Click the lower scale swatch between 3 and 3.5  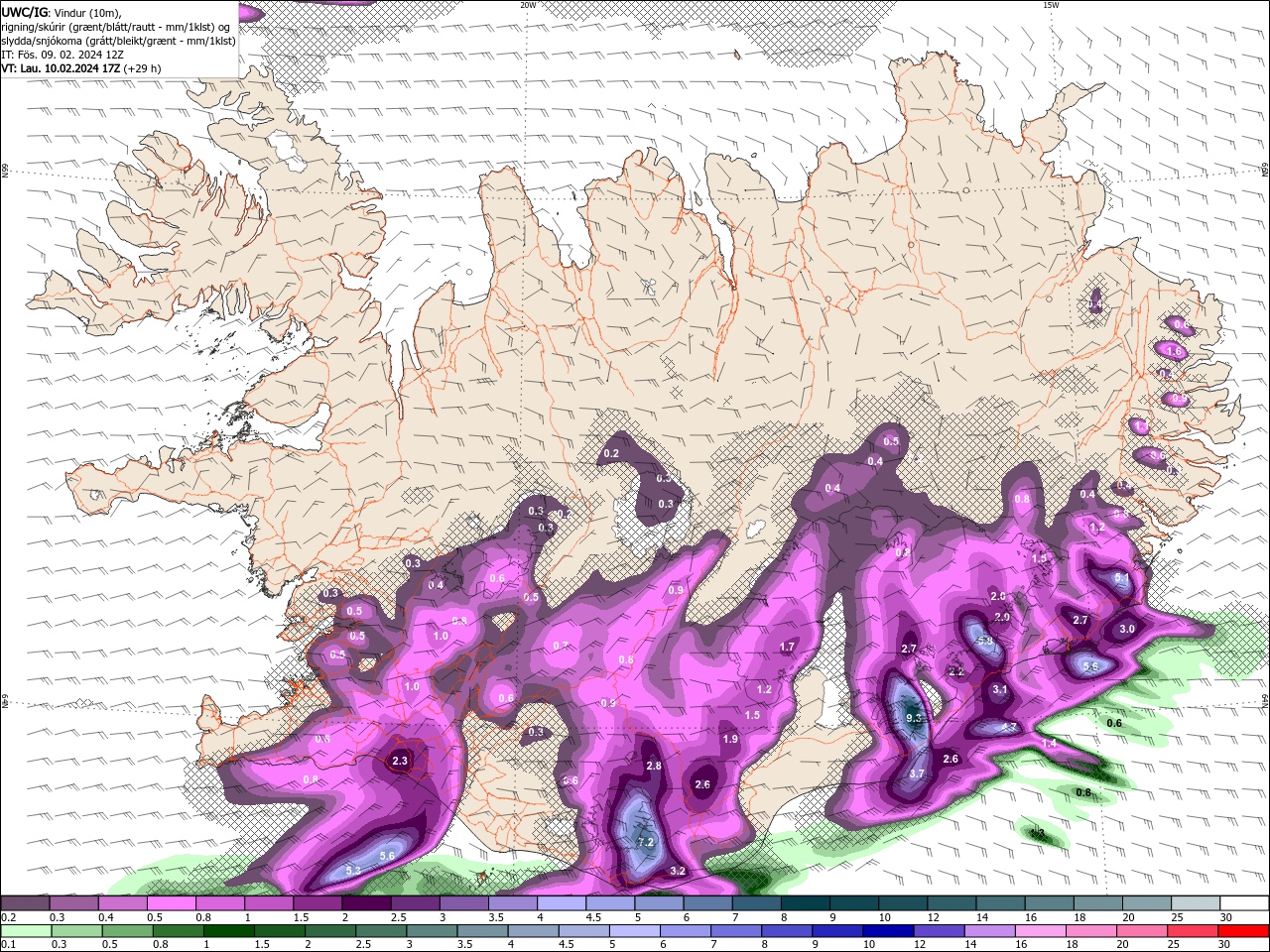(x=432, y=931)
